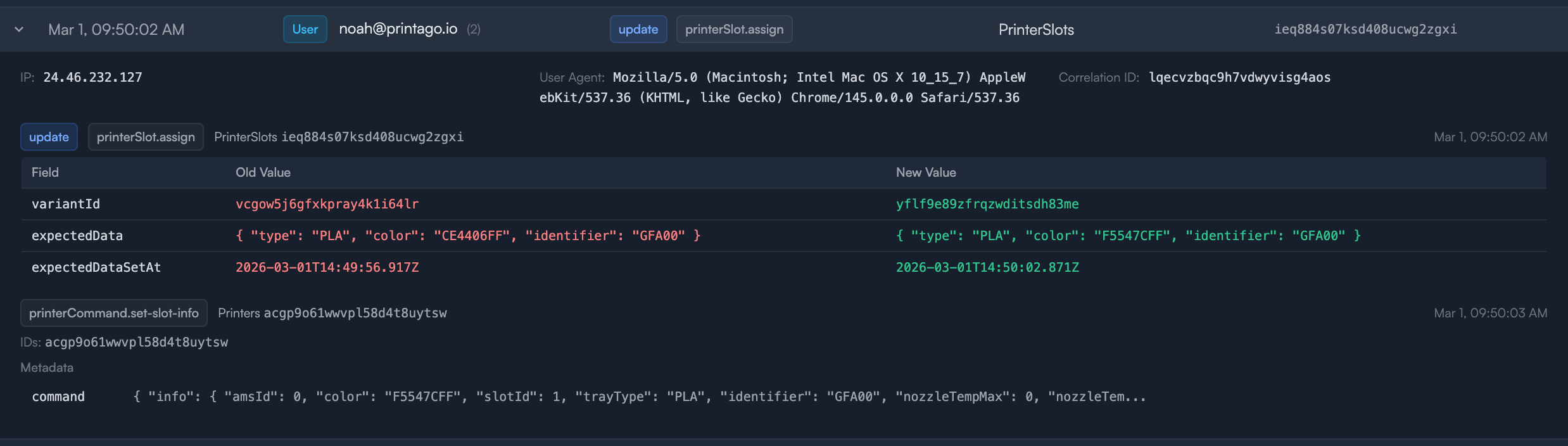Select old timestamp 2026-03-01T14:49:56.917Z
Screen dimensions: 1568x446
(x=327, y=267)
